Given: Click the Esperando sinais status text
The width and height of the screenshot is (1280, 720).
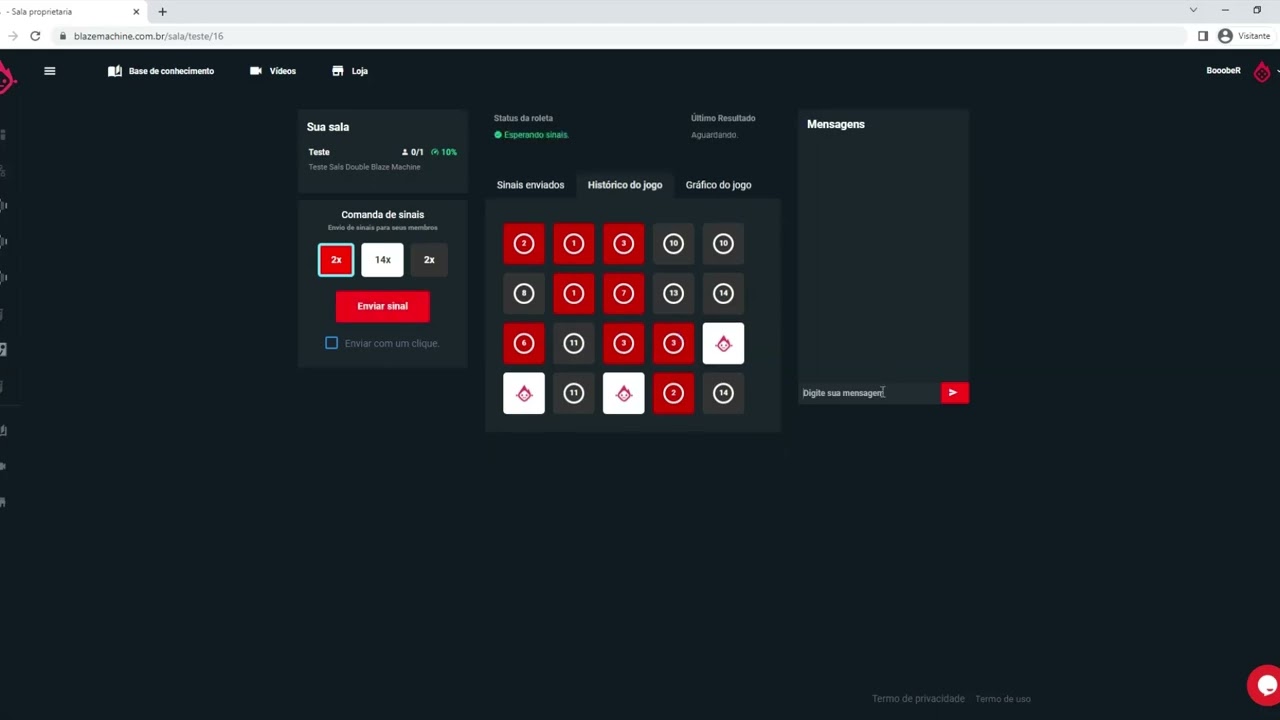Looking at the screenshot, I should [536, 135].
